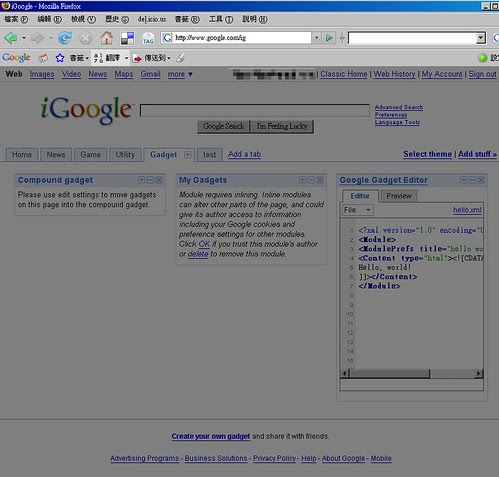Viewport: 499px width, 477px height.
Task: Click the Google logo on the toolbar
Action: point(16,58)
